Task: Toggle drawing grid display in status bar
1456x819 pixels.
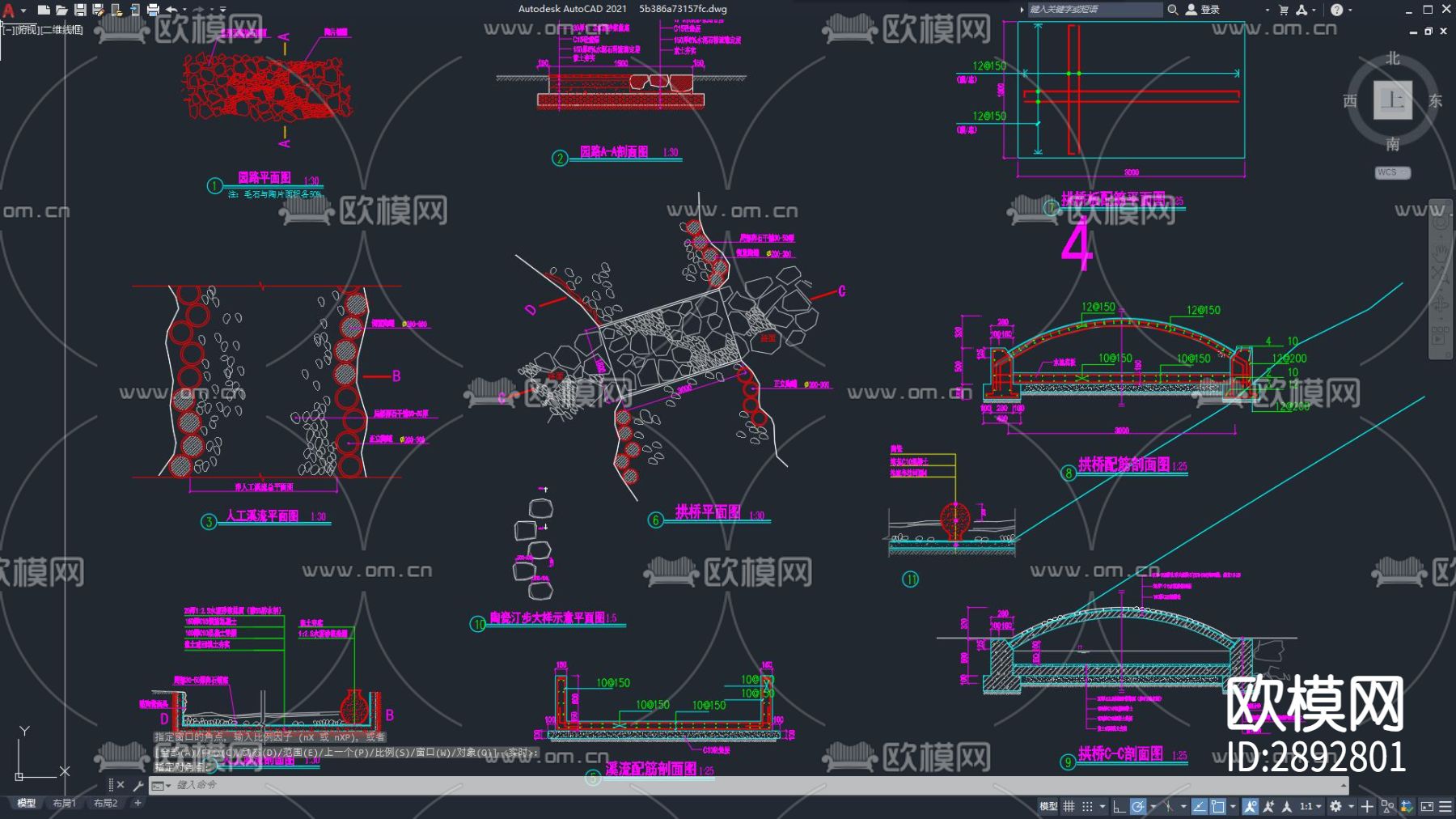Action: [x=1069, y=806]
